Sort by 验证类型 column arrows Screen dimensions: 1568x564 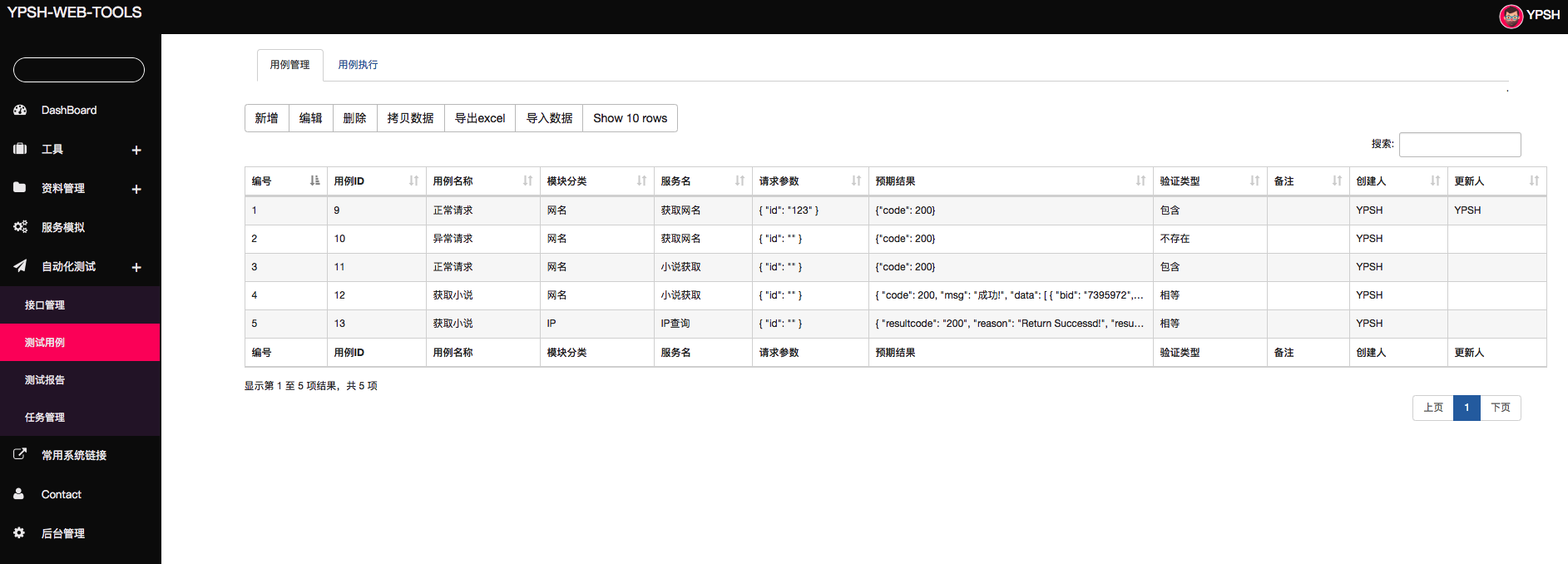(x=1254, y=181)
